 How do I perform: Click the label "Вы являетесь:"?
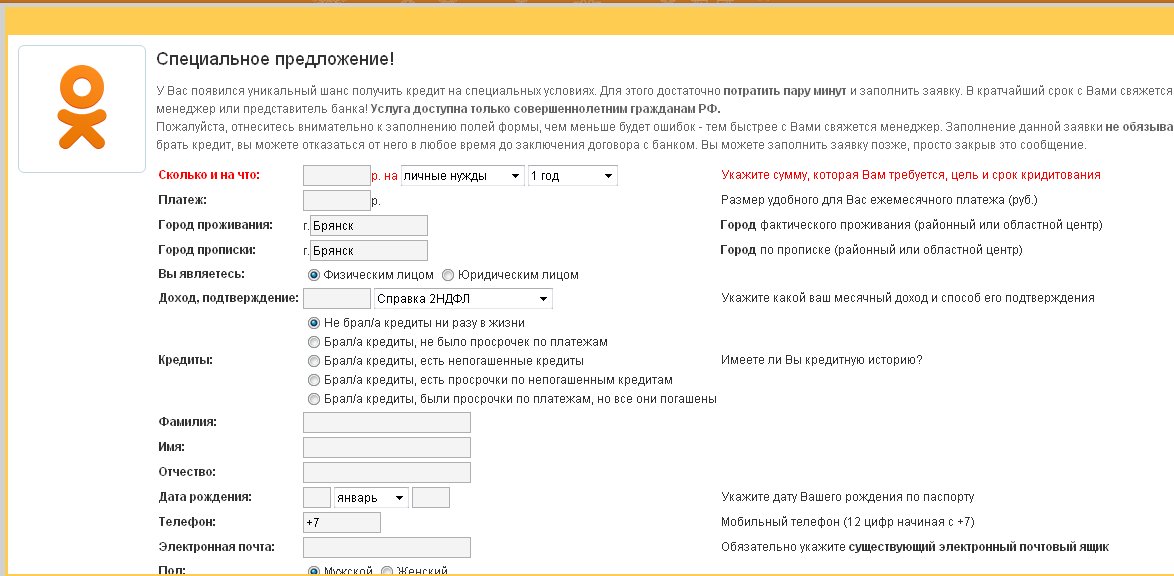pyautogui.click(x=201, y=274)
